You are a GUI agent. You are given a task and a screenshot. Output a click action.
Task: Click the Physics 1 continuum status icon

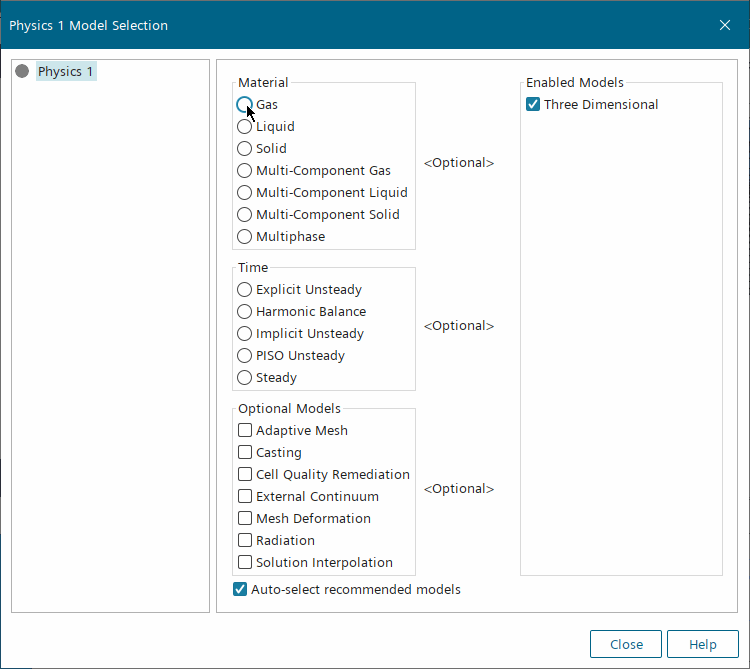click(22, 72)
